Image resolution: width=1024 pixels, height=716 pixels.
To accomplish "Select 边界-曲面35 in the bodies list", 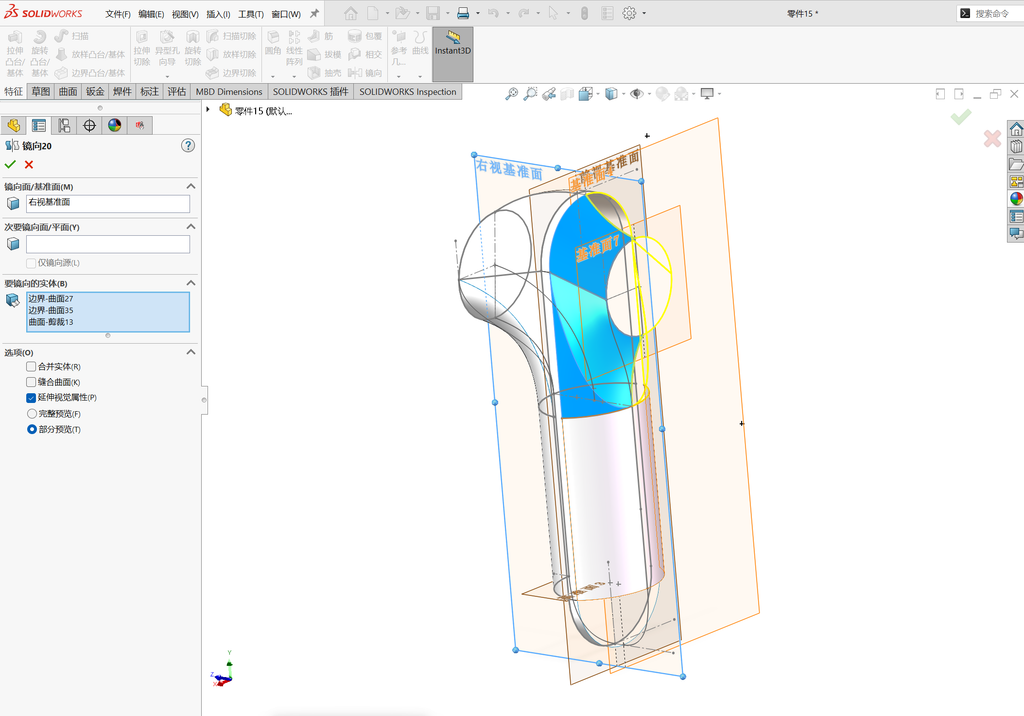I will click(50, 310).
